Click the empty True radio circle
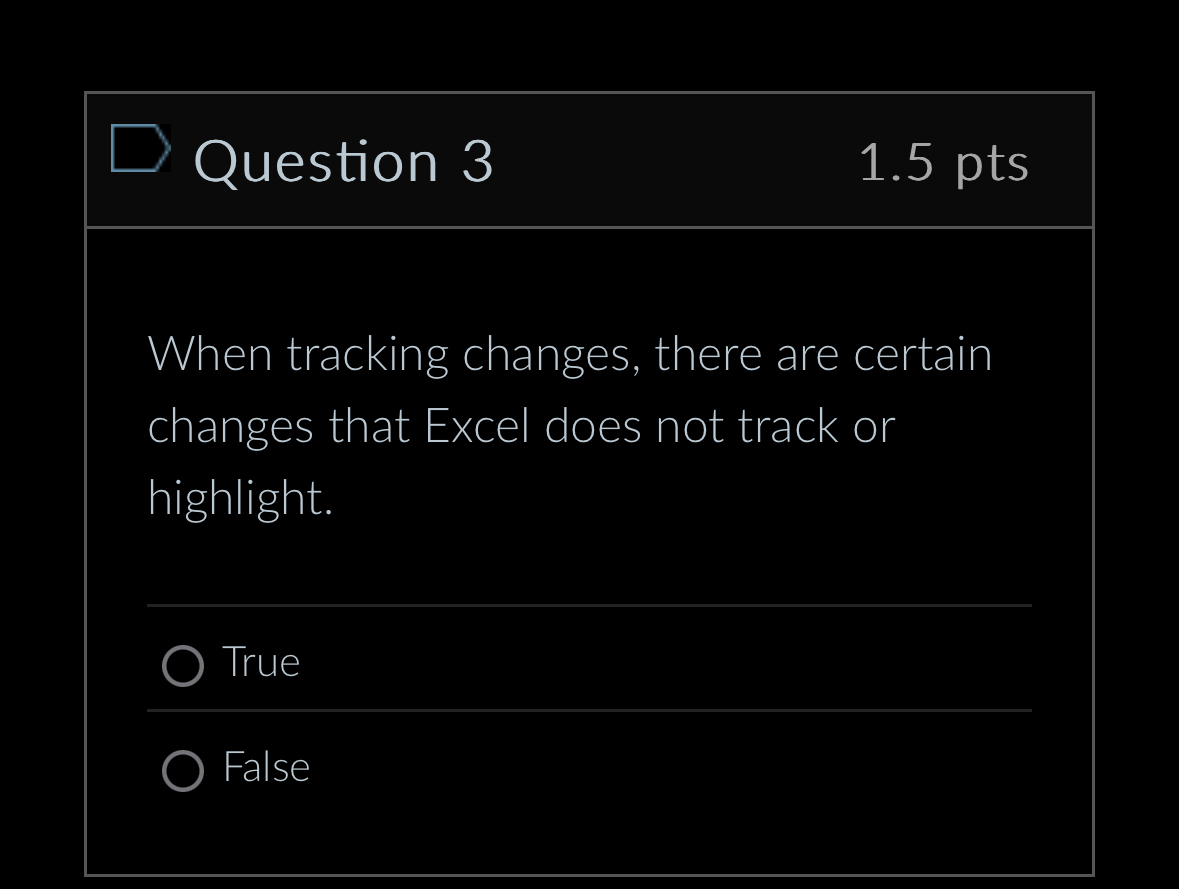This screenshot has width=1179, height=889. click(x=182, y=665)
